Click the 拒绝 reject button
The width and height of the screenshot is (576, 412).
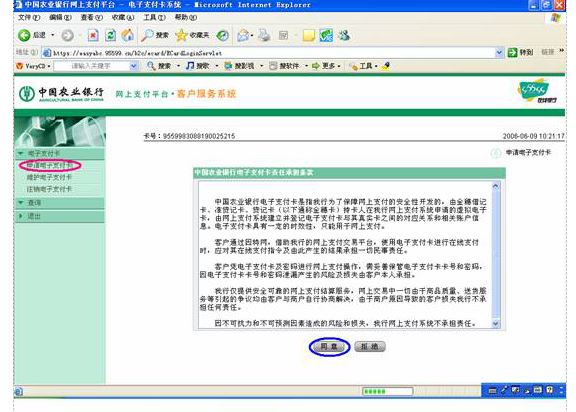coord(370,346)
